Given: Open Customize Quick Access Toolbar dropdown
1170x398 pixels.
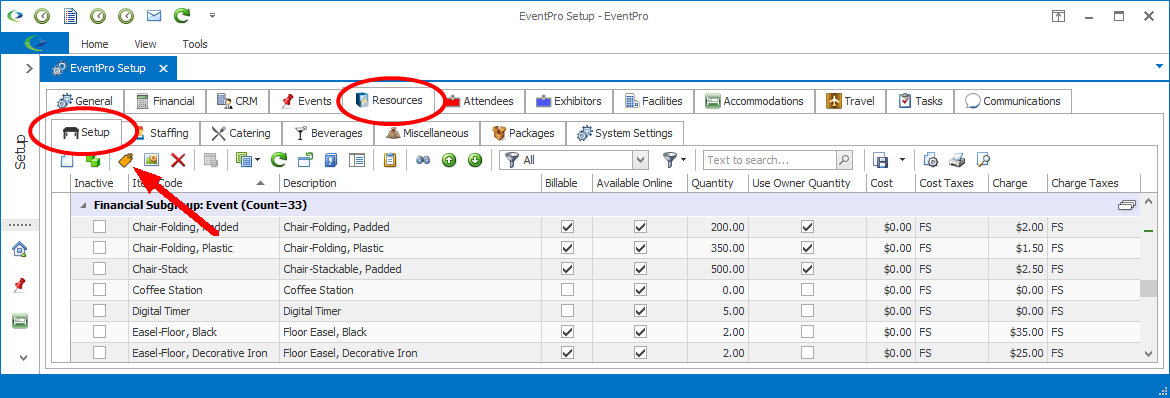Looking at the screenshot, I should [x=213, y=15].
